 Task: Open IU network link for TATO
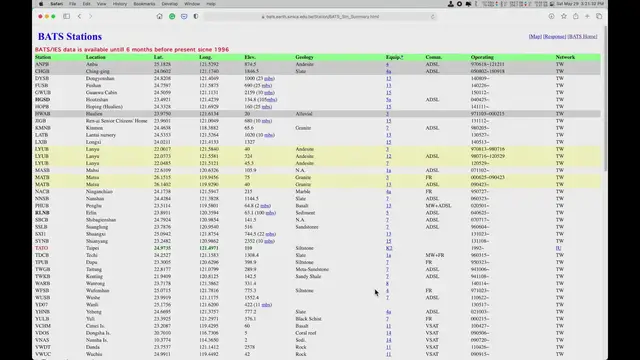[x=558, y=248]
